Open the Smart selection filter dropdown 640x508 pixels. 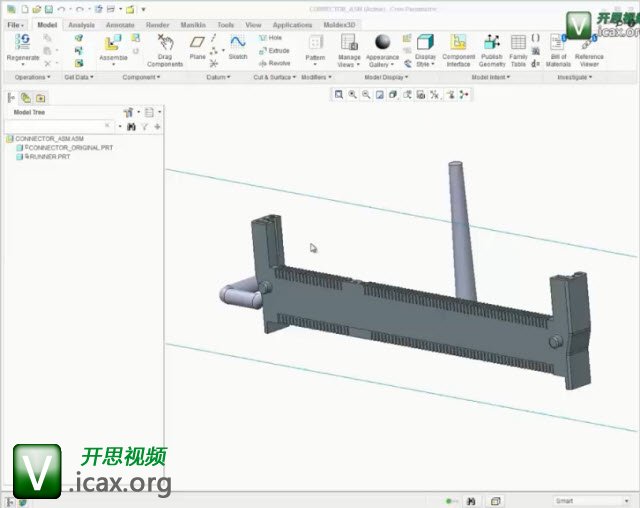click(x=591, y=501)
